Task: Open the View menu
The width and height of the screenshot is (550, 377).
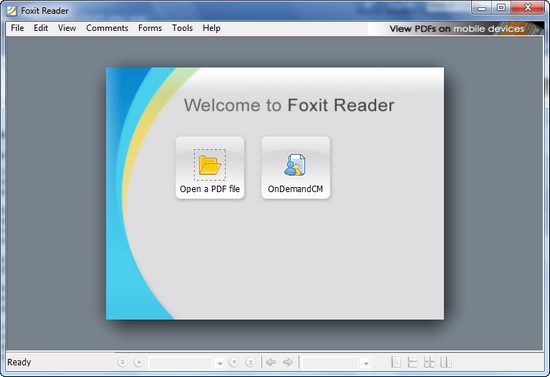Action: coord(67,28)
